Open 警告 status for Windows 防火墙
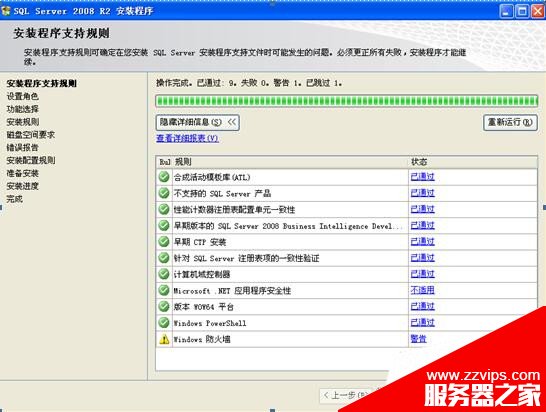Screen dimensions: 546x412 point(419,339)
